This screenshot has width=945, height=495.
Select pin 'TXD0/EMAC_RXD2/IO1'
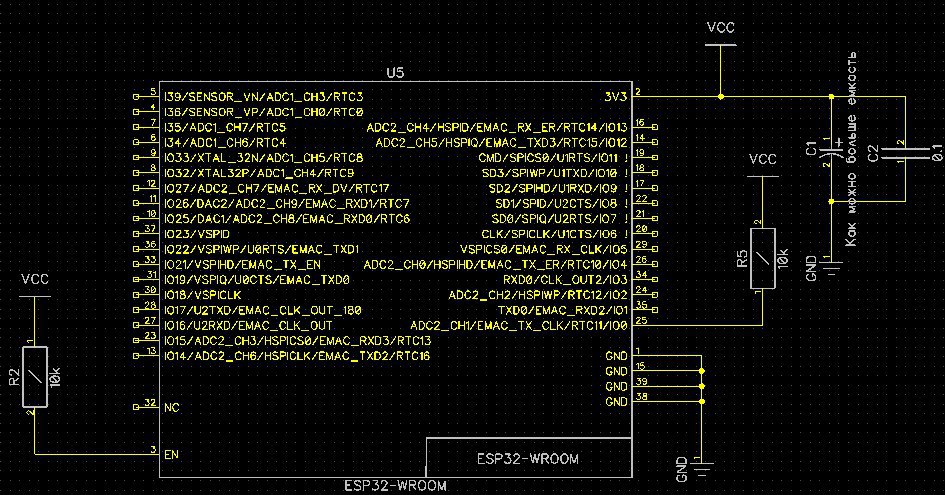[x=562, y=311]
